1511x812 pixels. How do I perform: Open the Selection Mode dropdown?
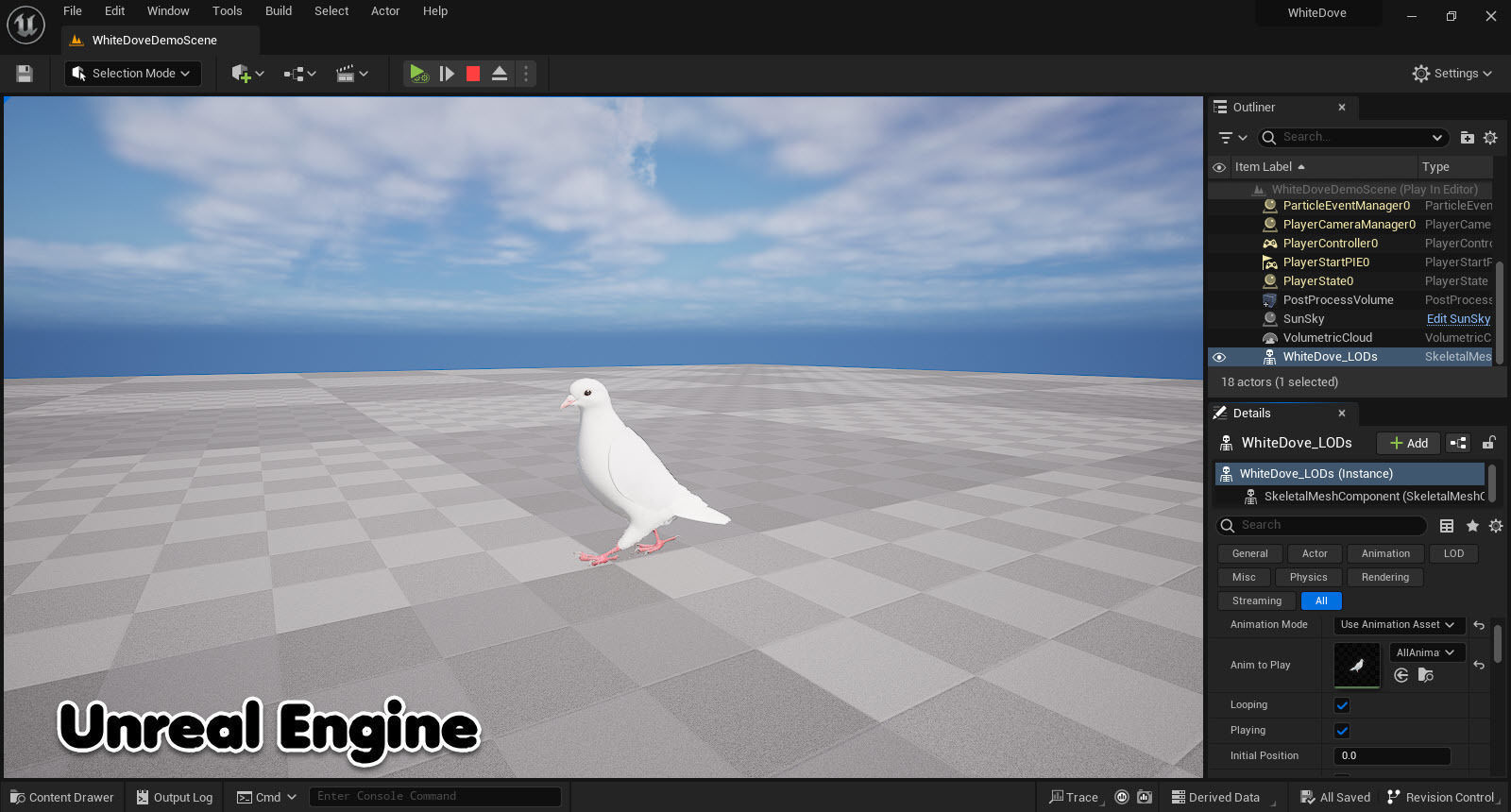coord(133,74)
